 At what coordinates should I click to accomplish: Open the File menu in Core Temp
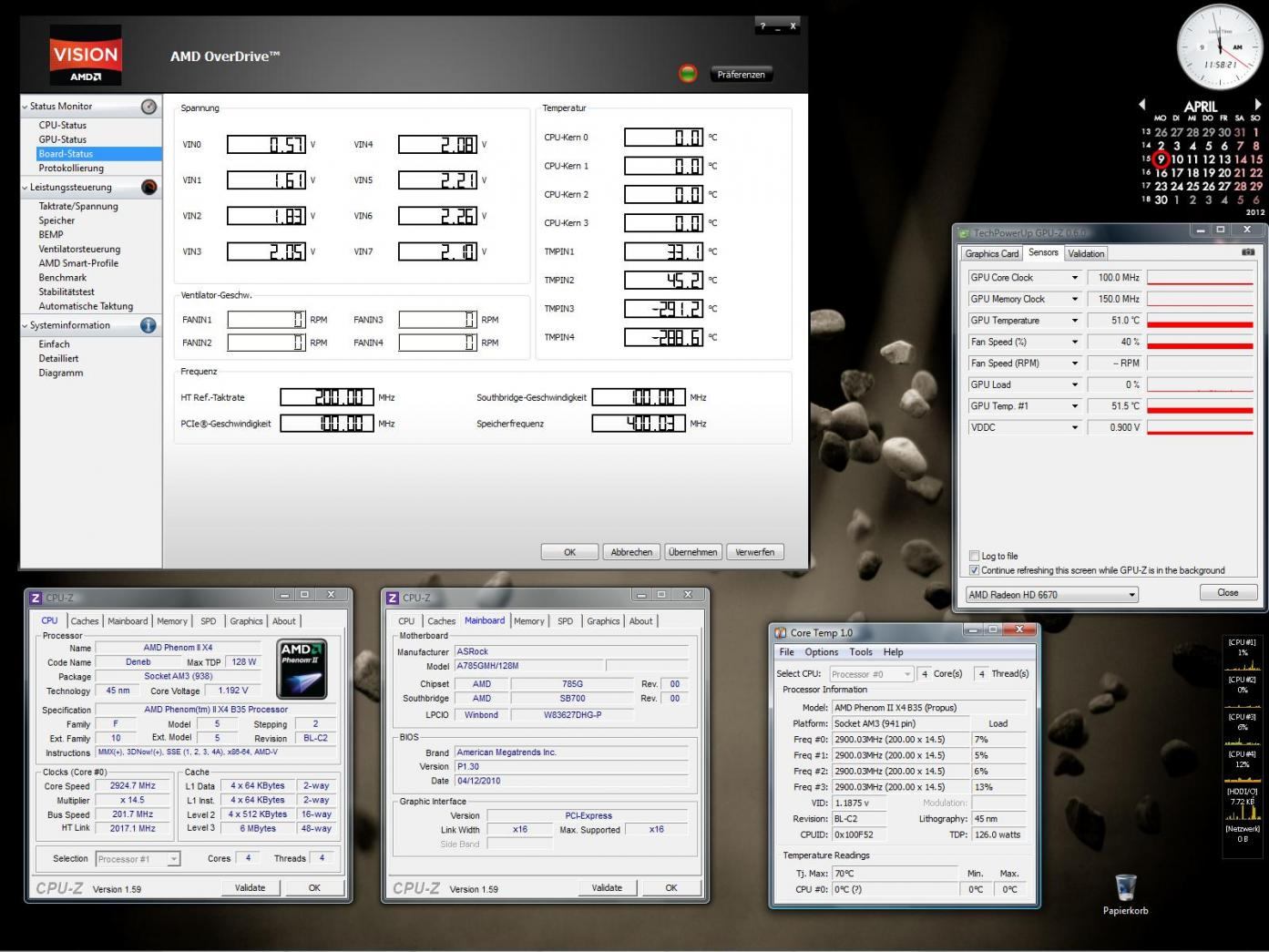[786, 652]
